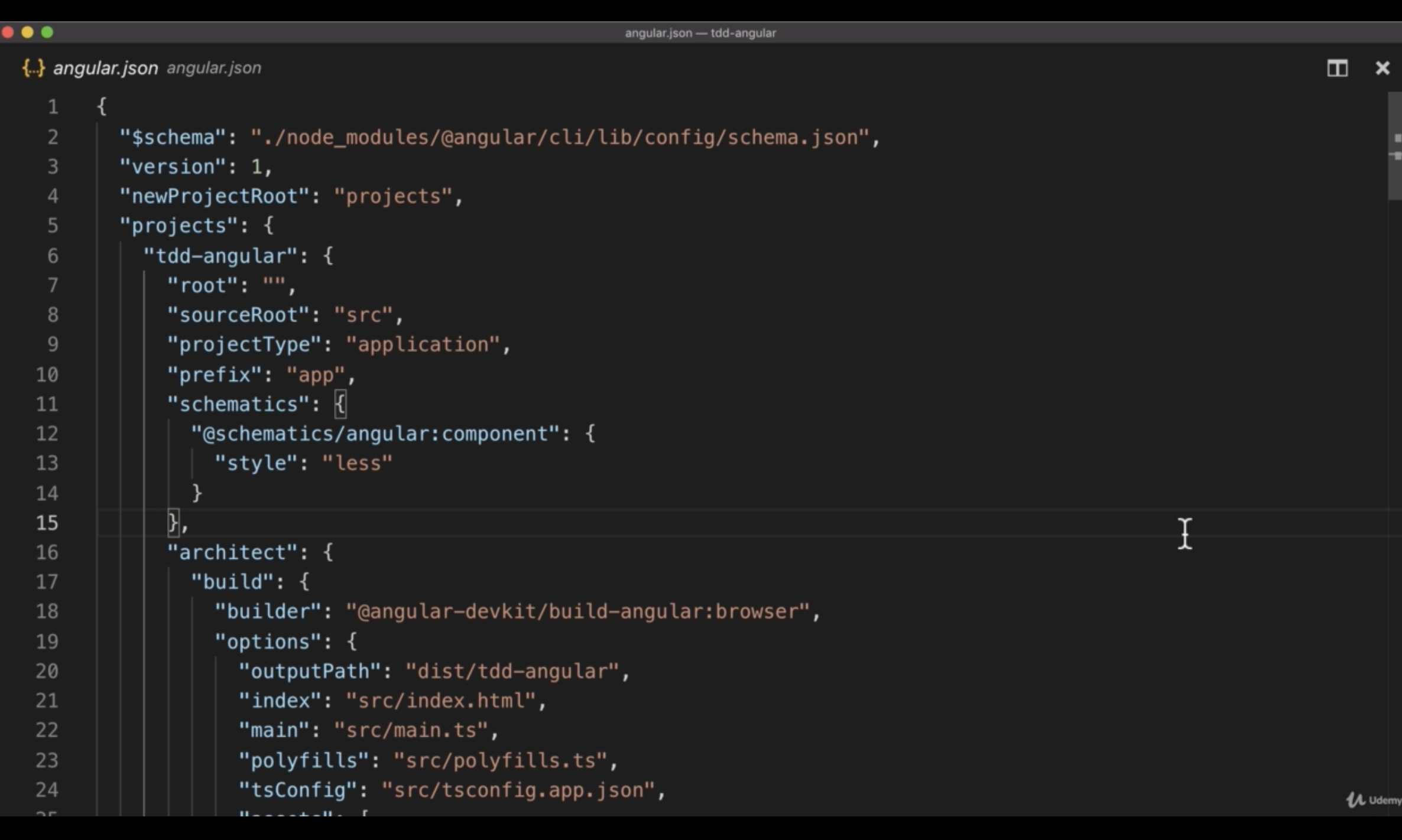Click the vertical scrollbar thumb
This screenshot has width=1402, height=840.
(1394, 145)
